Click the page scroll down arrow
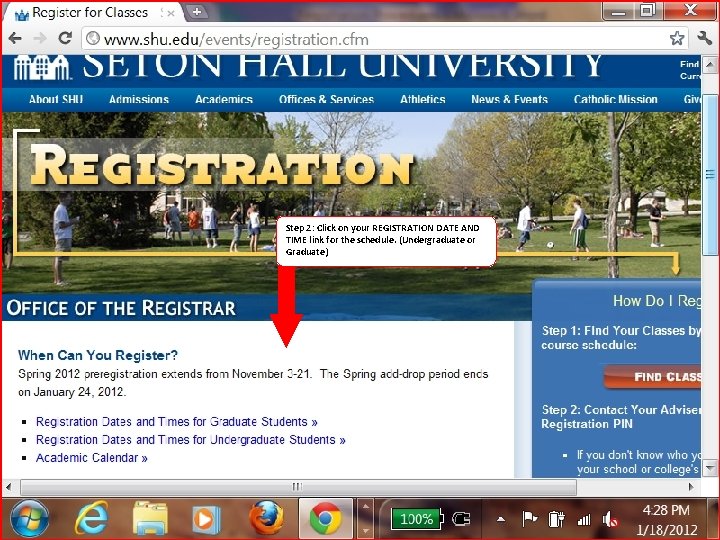This screenshot has height=540, width=720. [x=710, y=469]
